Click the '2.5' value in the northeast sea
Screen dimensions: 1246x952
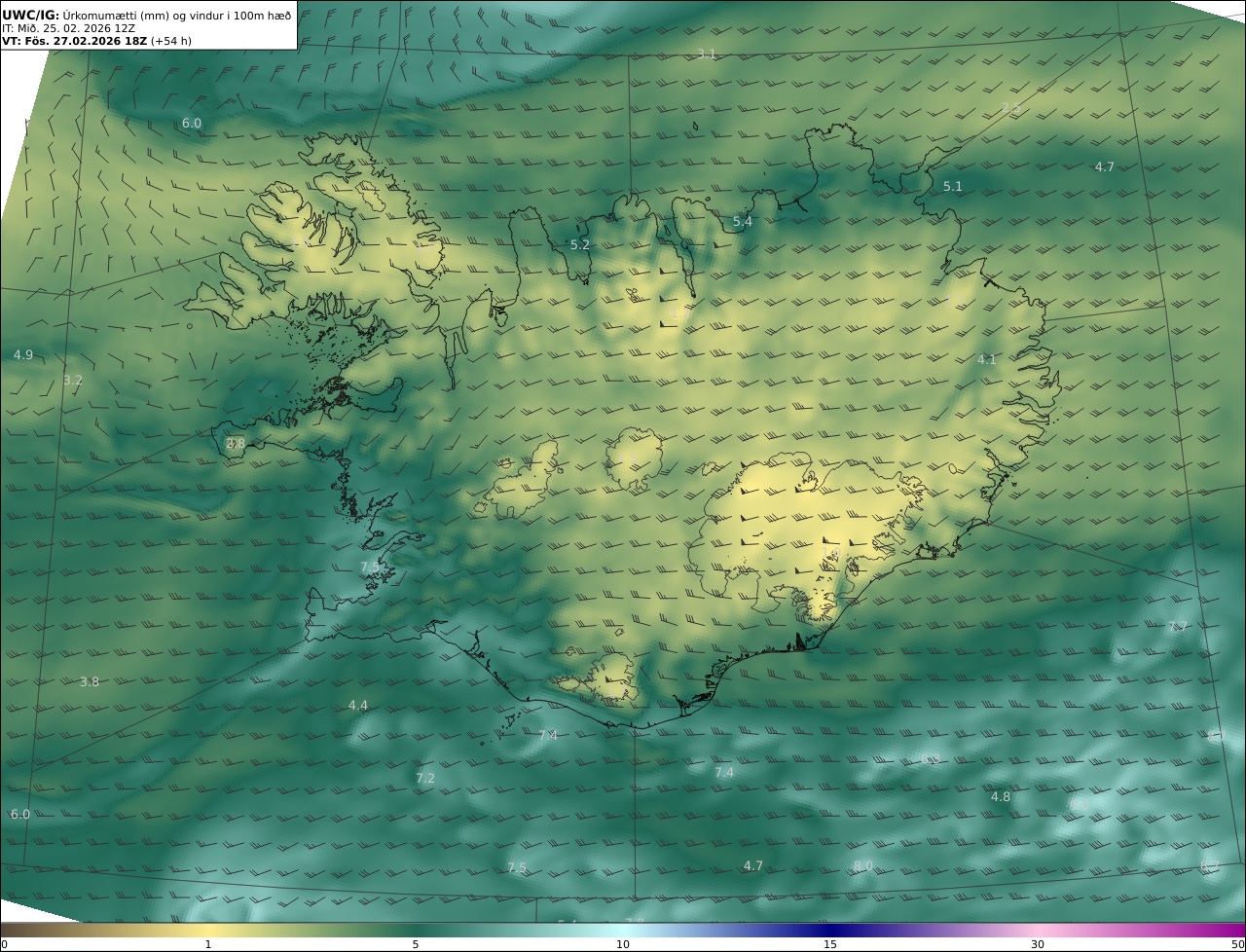[1011, 108]
